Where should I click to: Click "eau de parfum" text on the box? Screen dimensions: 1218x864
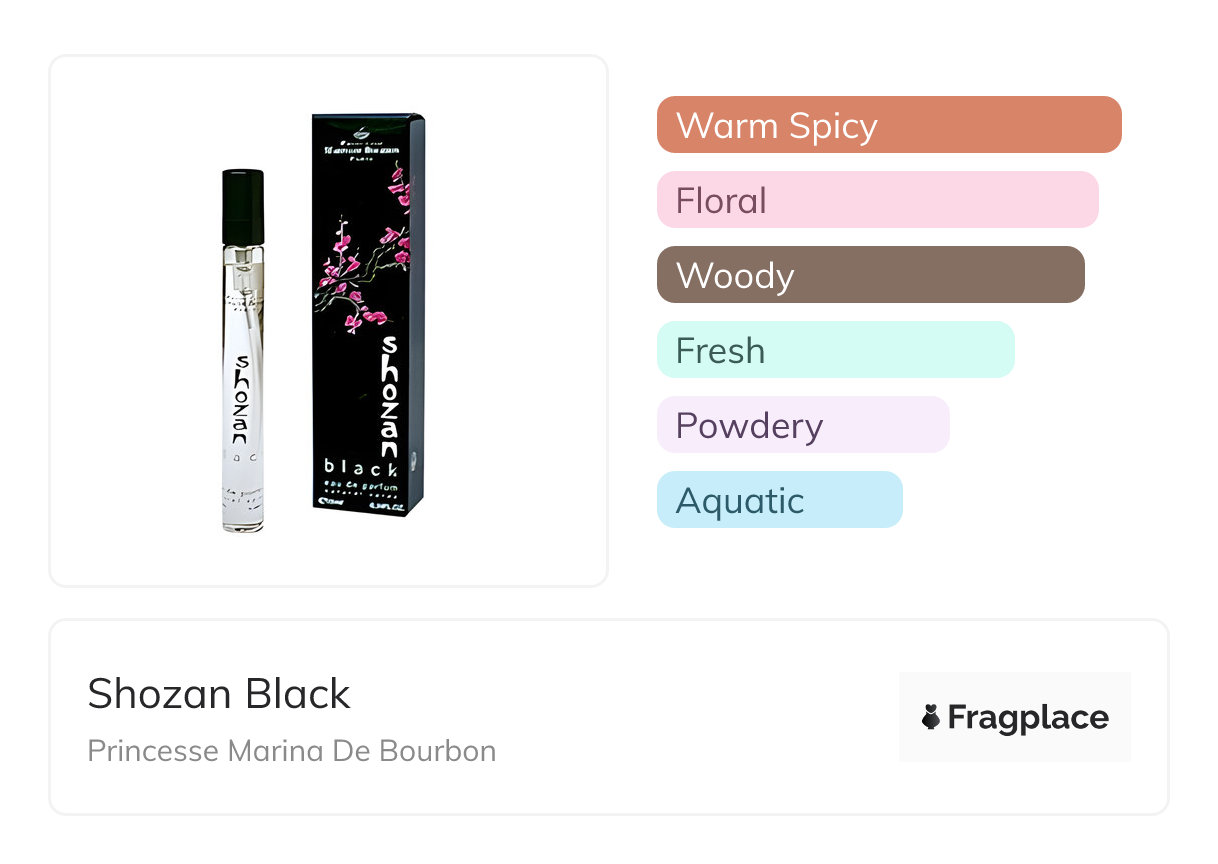click(361, 485)
